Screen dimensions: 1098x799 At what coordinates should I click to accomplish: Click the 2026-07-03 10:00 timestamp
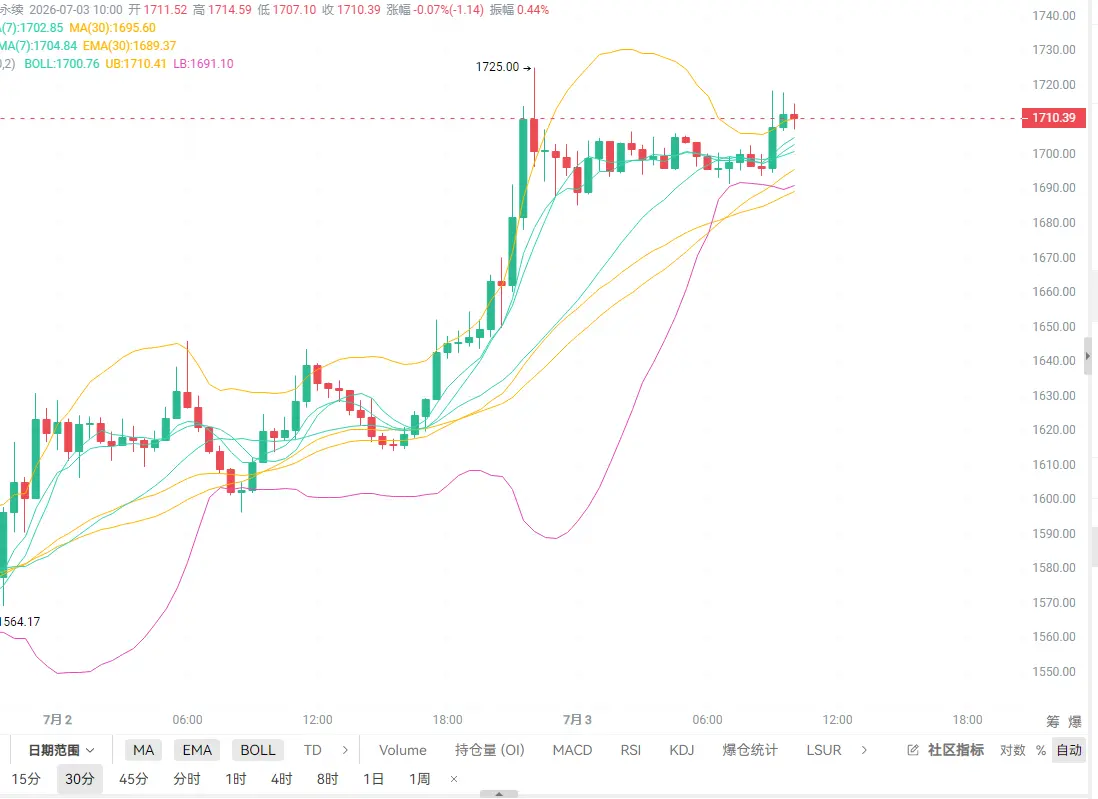76,10
